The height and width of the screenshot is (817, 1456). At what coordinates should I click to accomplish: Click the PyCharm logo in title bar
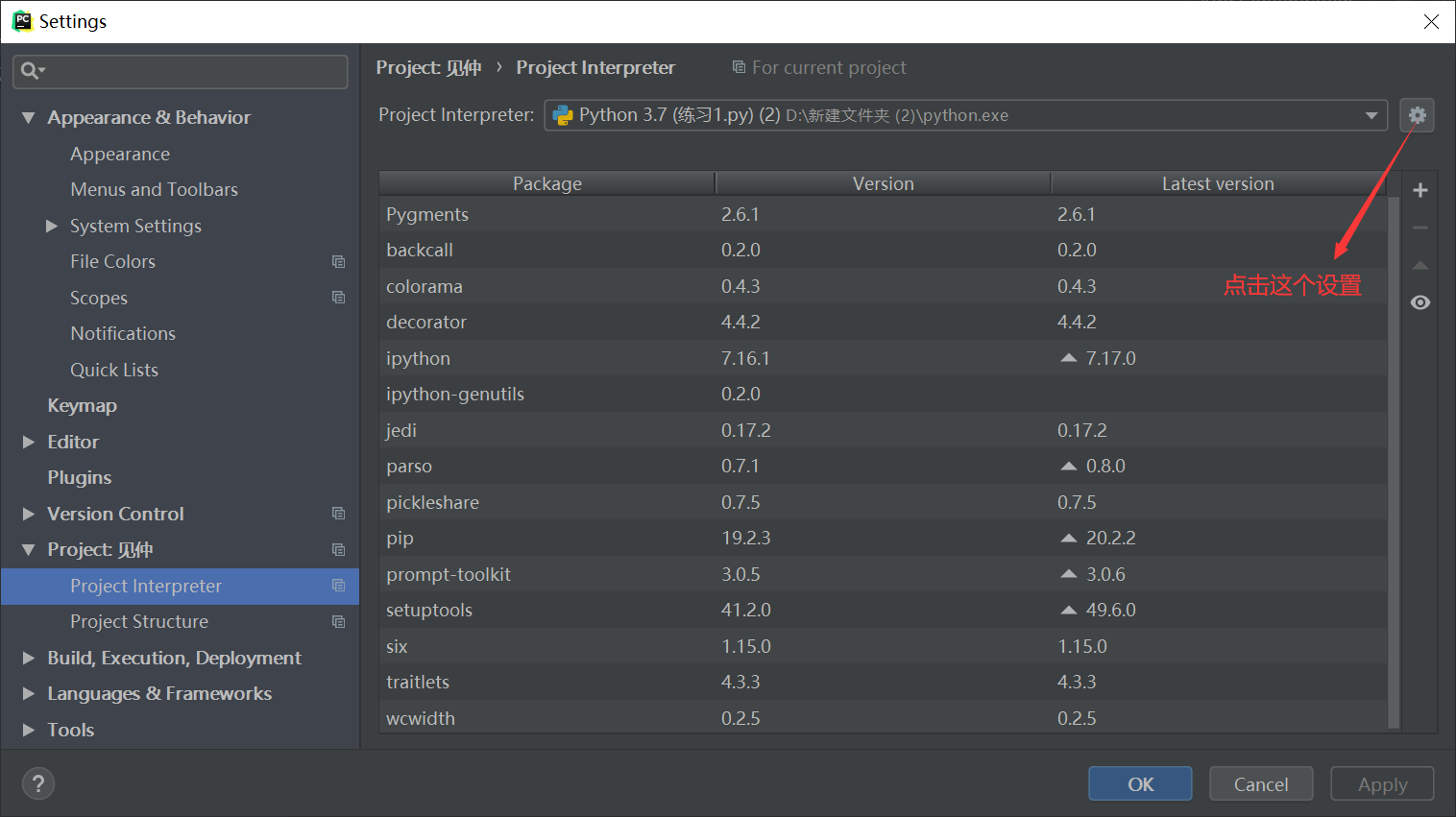click(x=21, y=21)
